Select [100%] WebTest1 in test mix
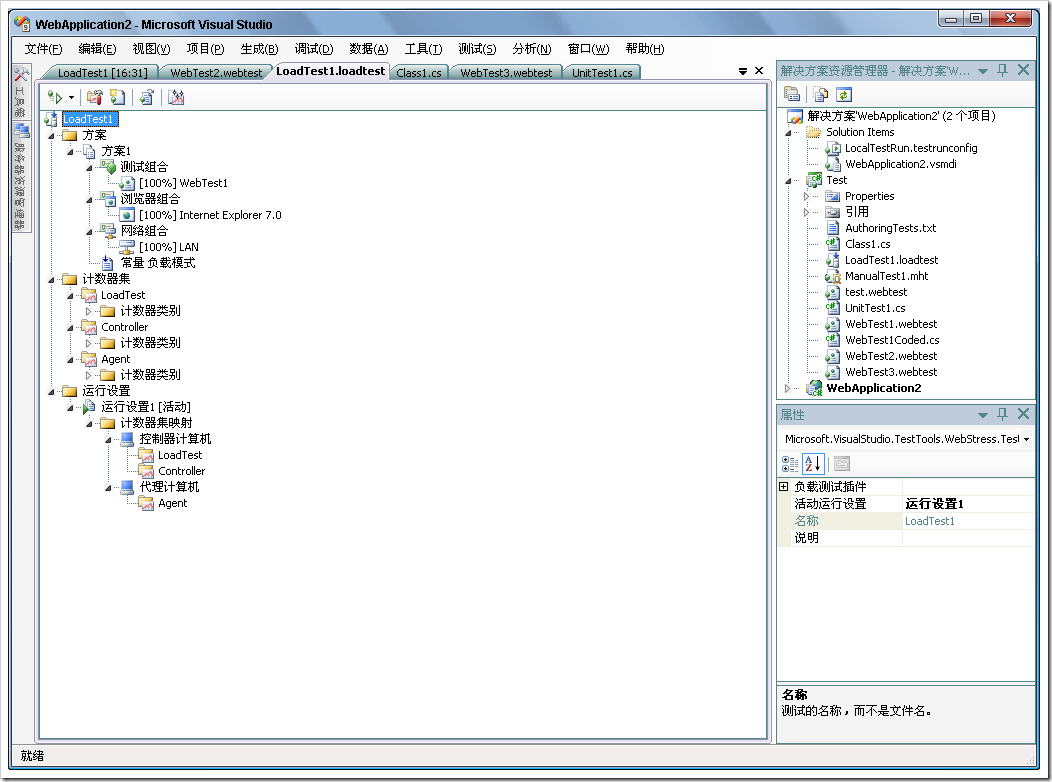 coord(183,183)
